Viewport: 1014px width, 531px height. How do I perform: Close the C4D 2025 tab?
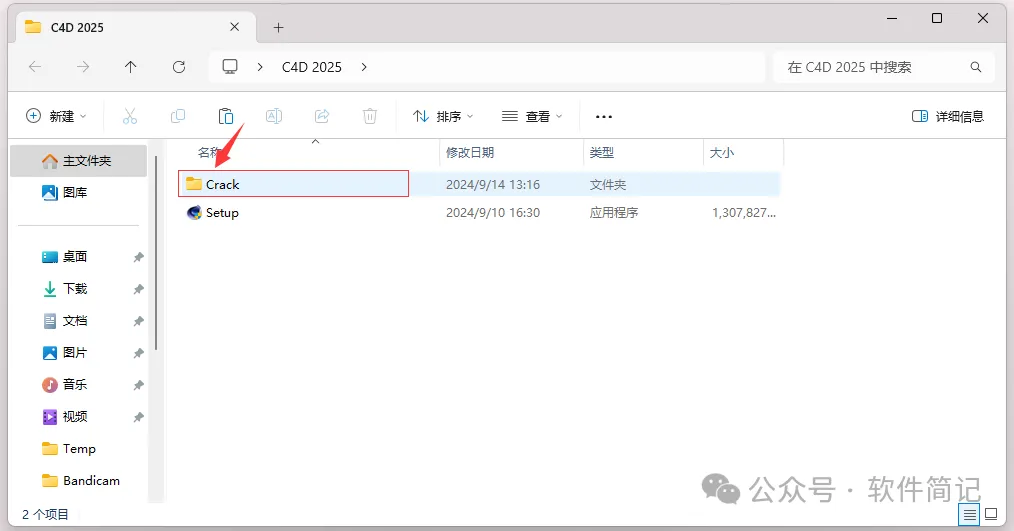click(235, 27)
